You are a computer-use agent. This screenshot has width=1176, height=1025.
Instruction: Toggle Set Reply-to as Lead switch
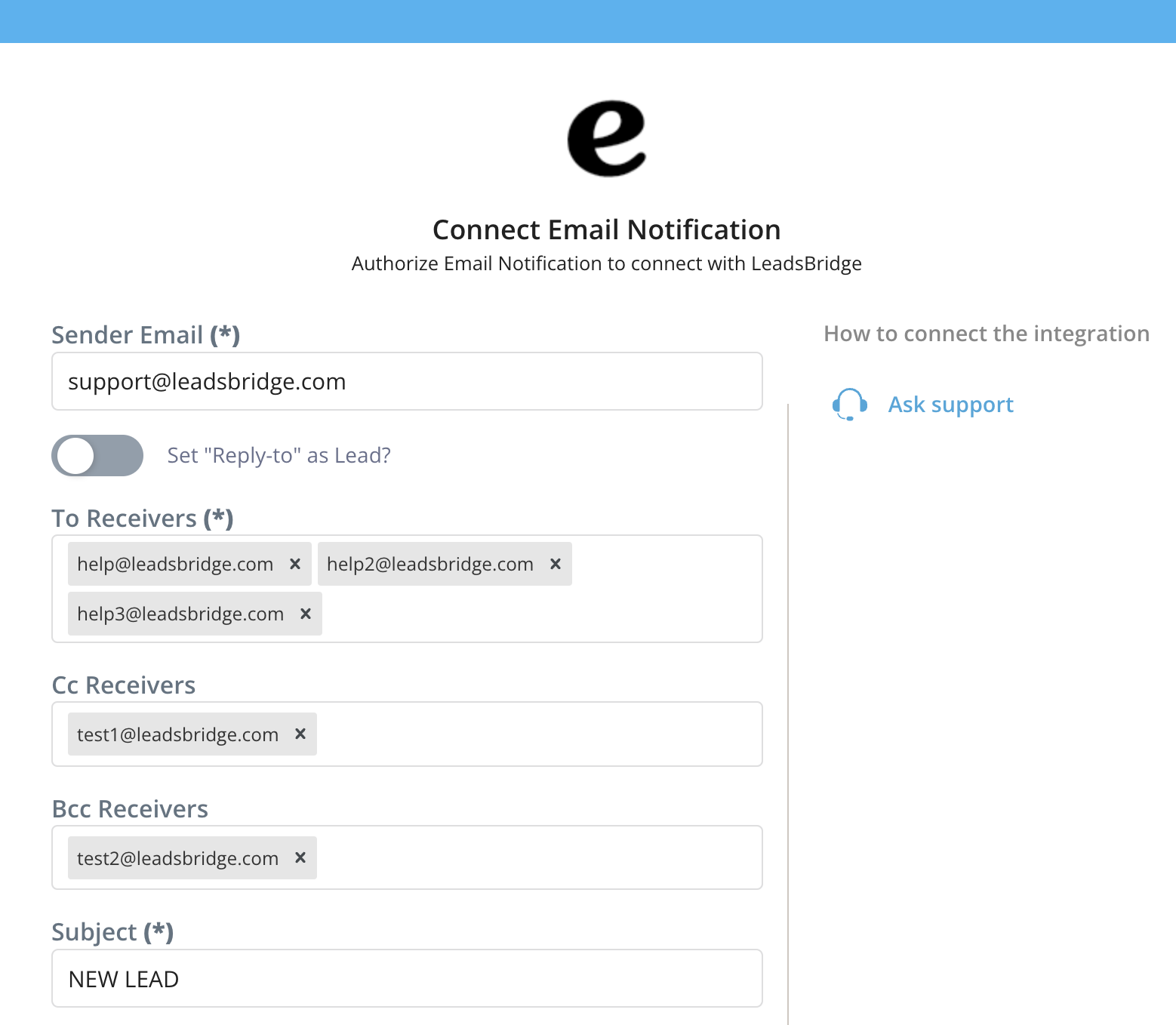pos(97,456)
